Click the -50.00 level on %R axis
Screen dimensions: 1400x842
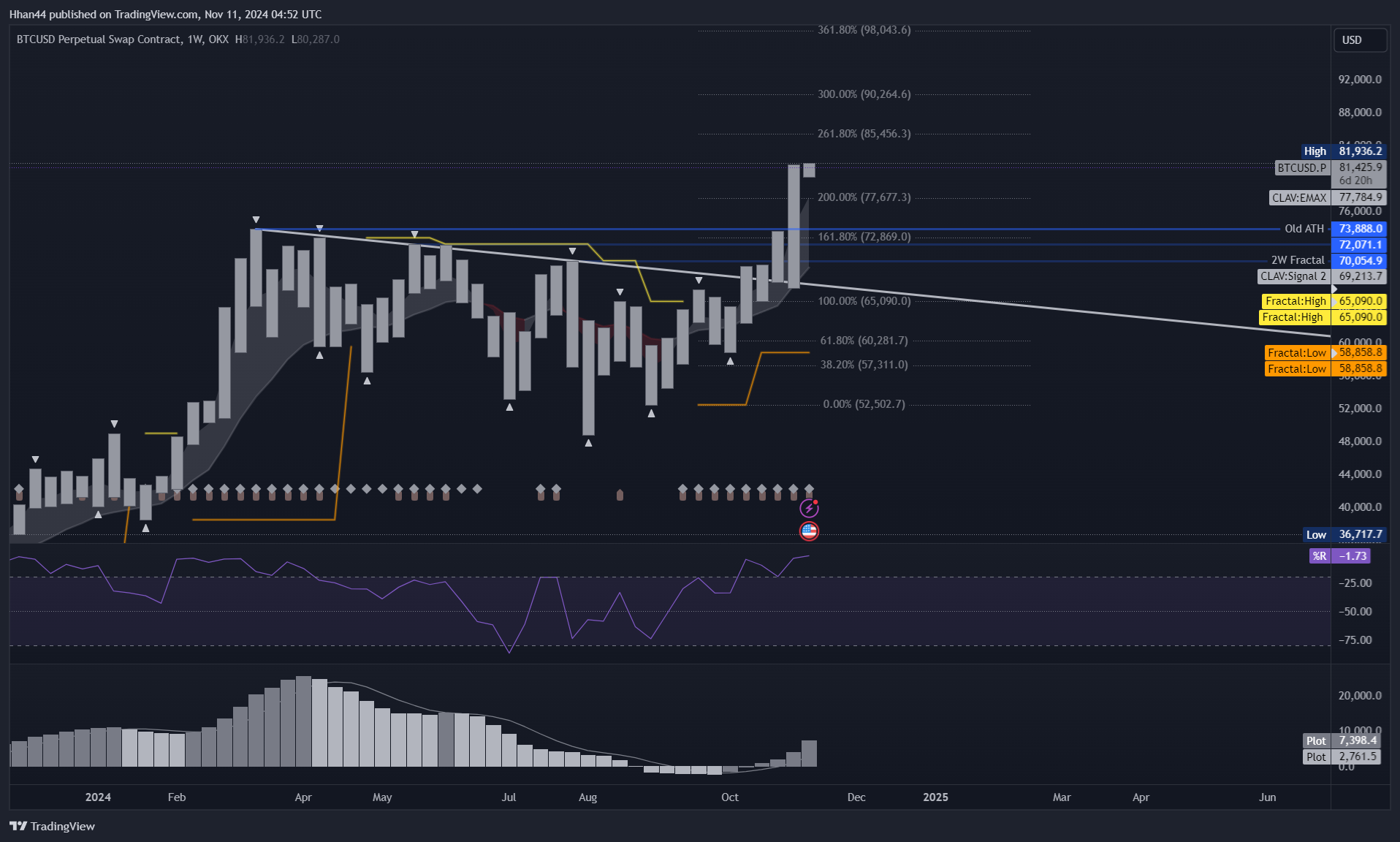tap(1355, 612)
